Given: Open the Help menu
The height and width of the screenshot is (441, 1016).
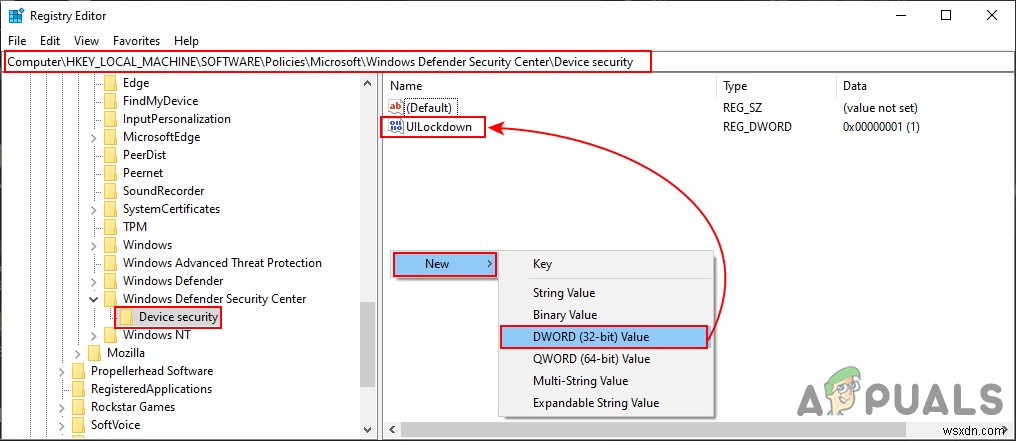Looking at the screenshot, I should [x=187, y=41].
